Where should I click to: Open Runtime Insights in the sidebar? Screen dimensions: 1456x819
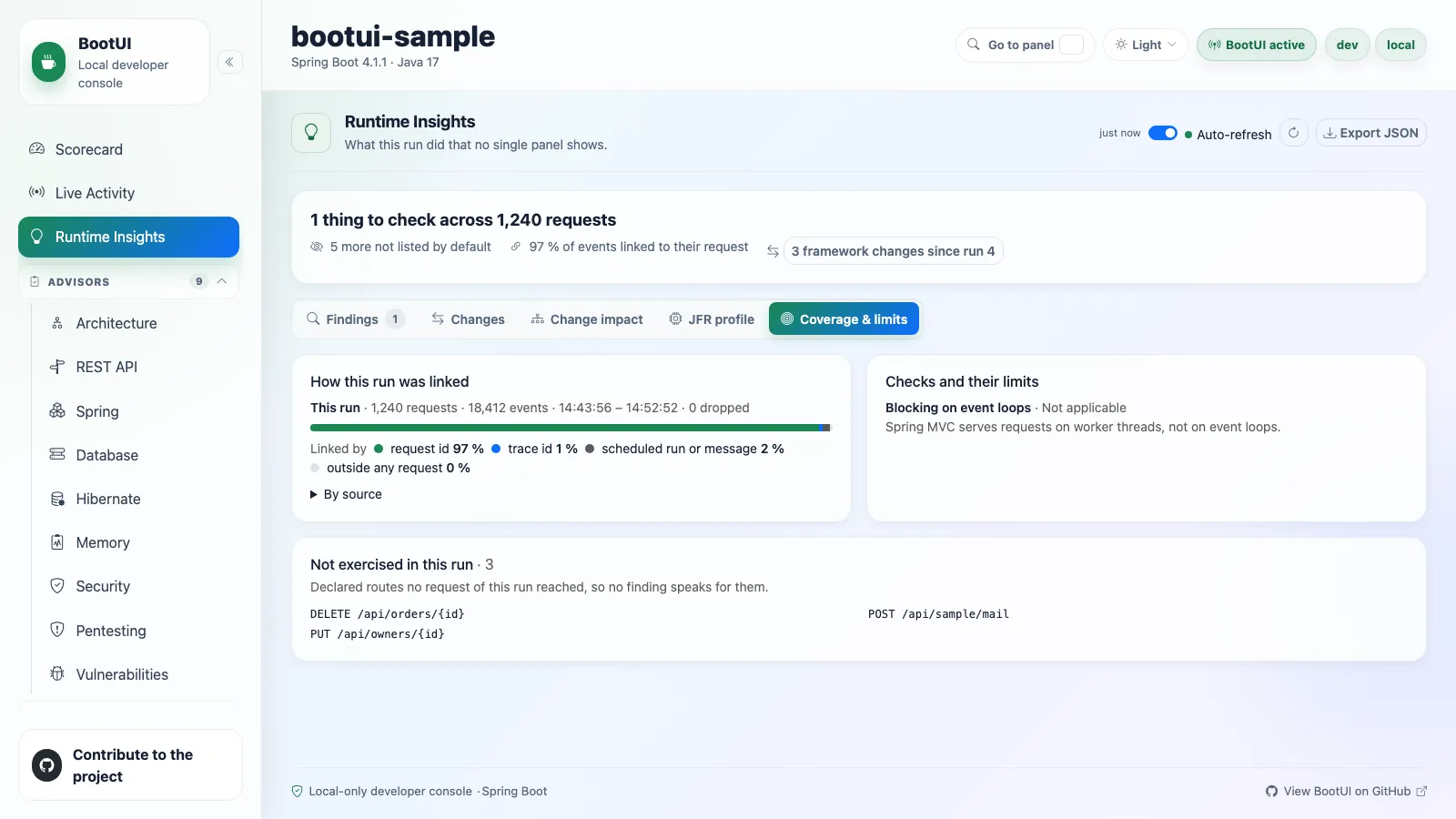(x=128, y=237)
